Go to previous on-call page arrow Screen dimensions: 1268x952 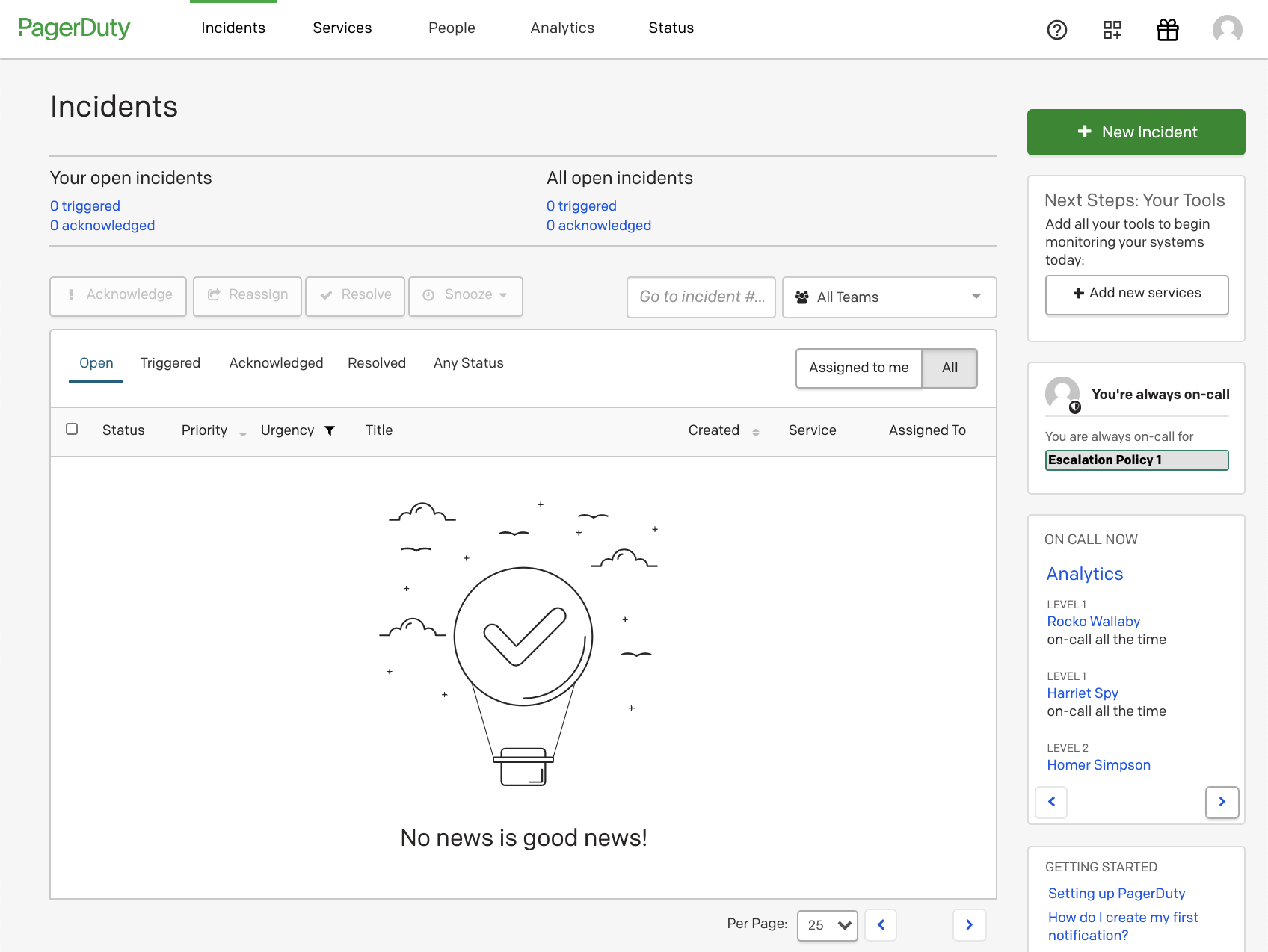(1051, 803)
